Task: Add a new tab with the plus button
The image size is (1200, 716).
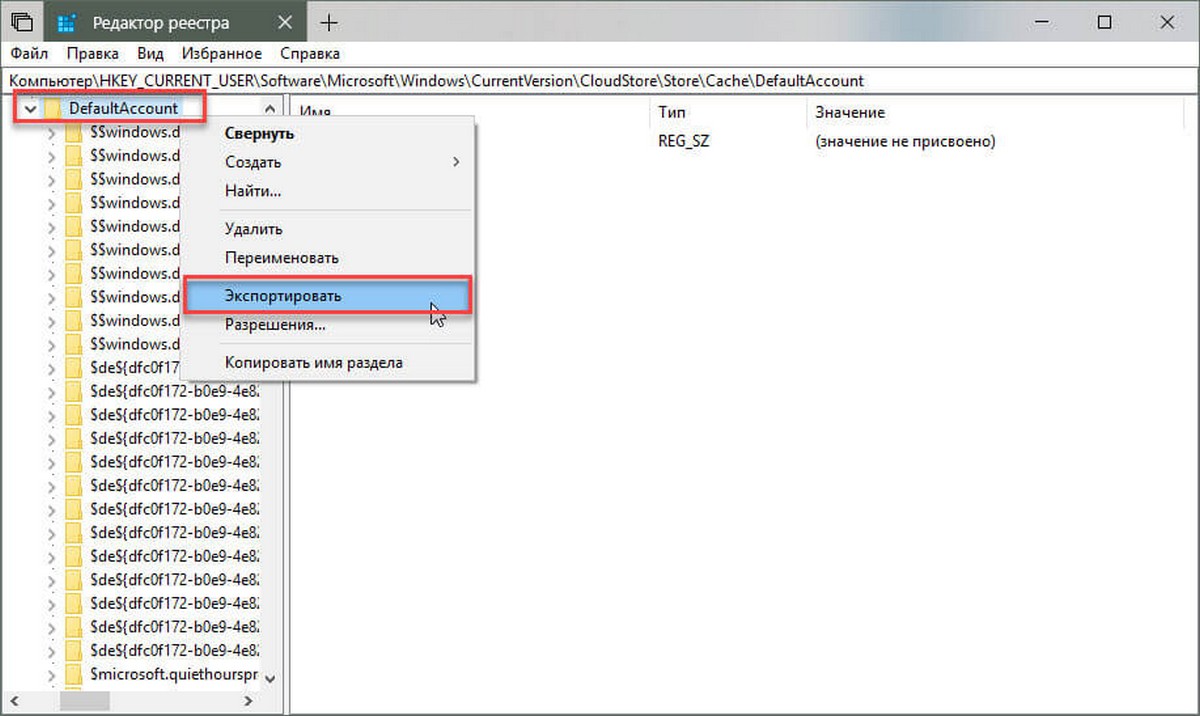Action: point(328,22)
